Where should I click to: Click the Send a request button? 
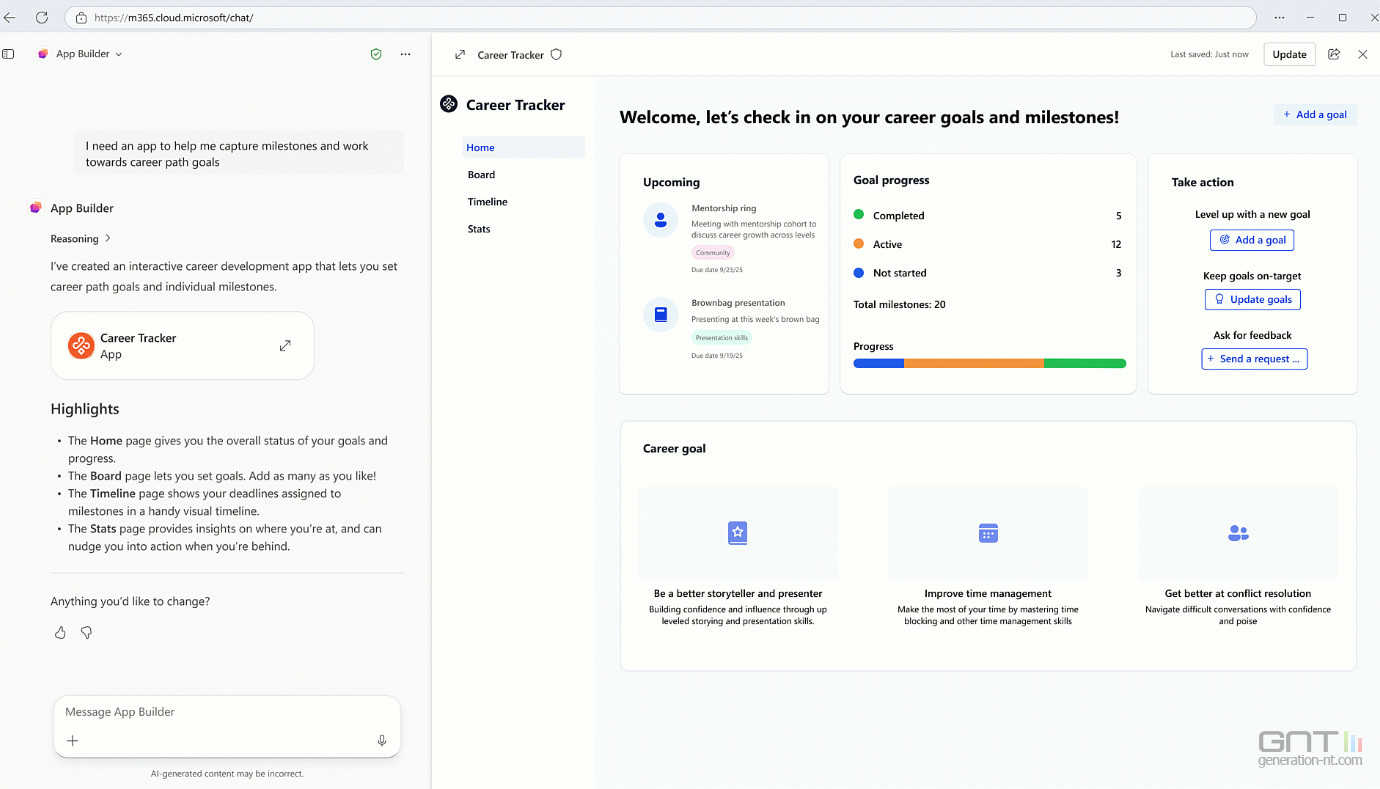coord(1254,359)
